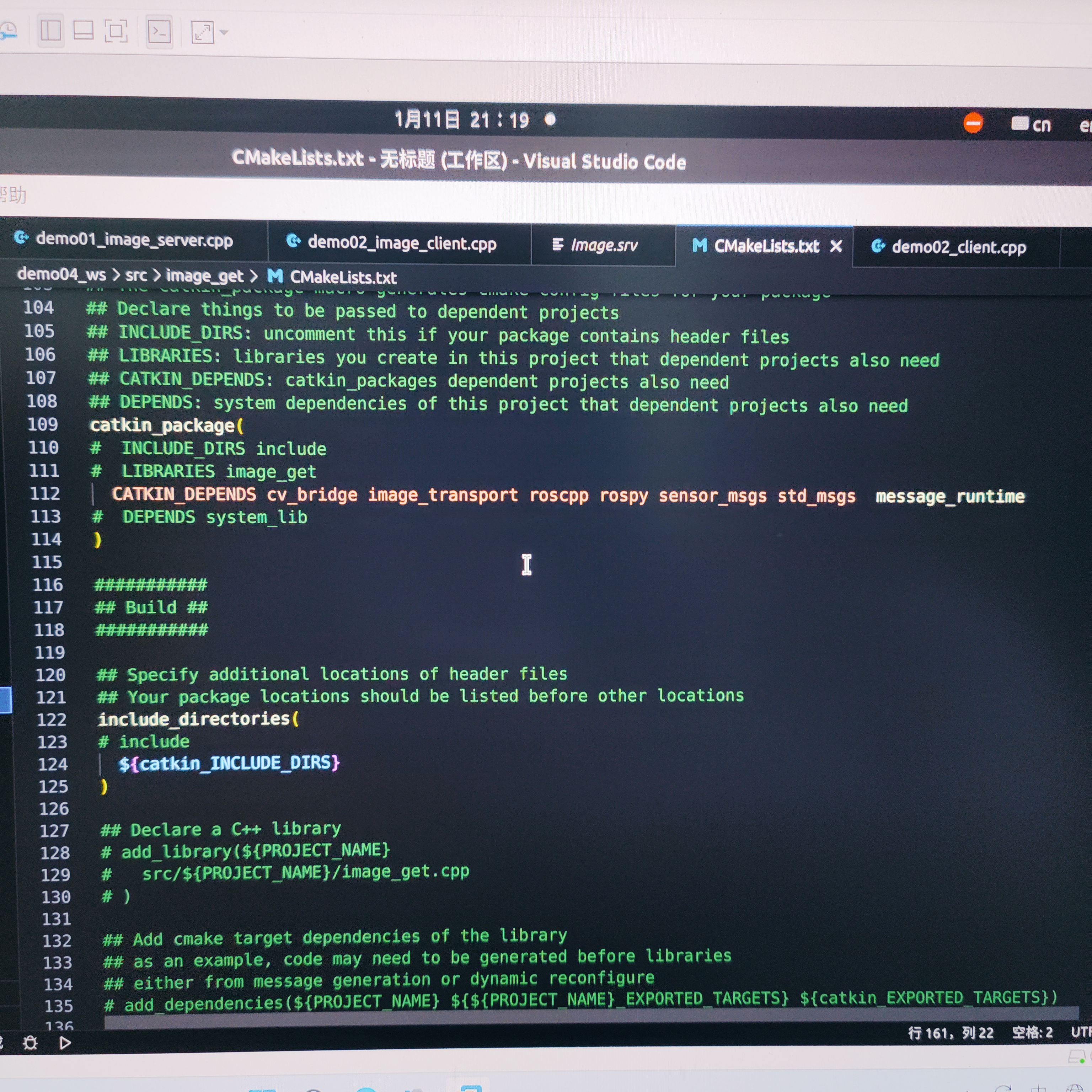The image size is (1092, 1092).
Task: Click the bottom panel layout icon
Action: coord(84,31)
